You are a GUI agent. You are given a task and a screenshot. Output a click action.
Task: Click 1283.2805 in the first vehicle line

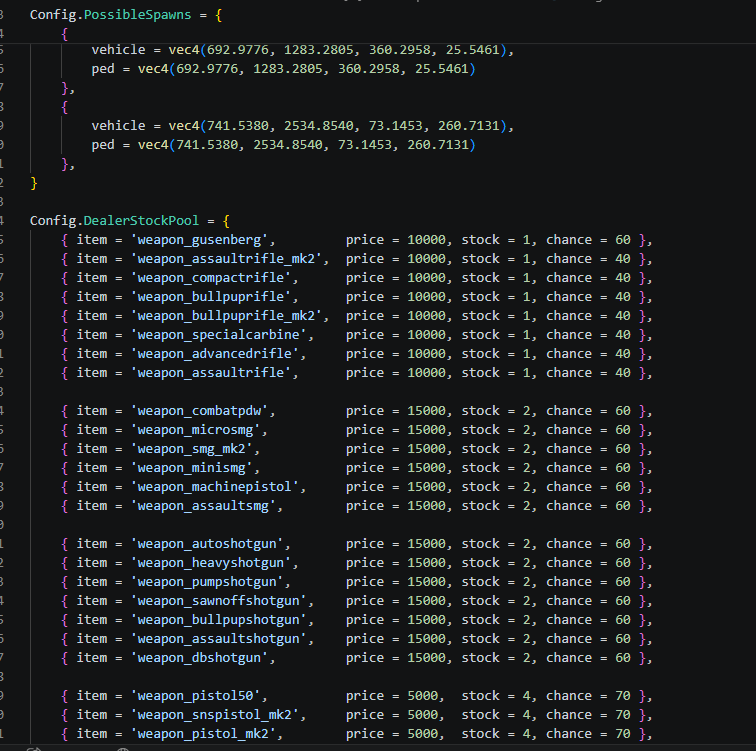point(319,50)
